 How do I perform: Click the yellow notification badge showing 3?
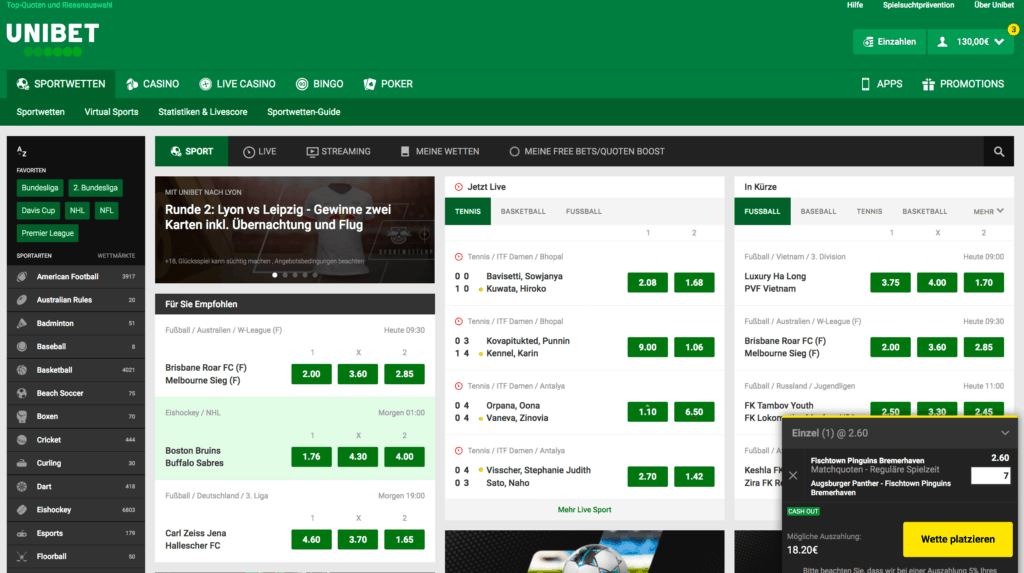click(1013, 29)
